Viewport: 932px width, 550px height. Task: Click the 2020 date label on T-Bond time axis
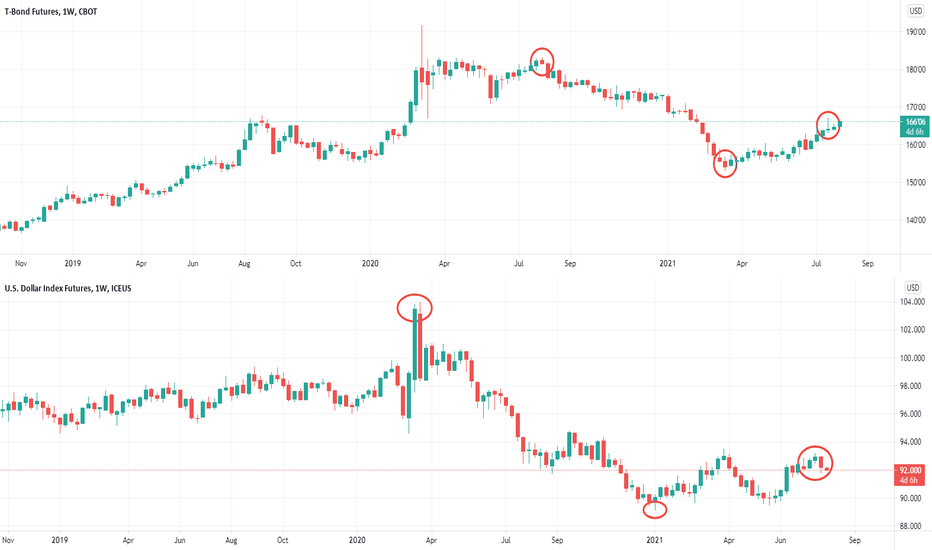[x=370, y=263]
